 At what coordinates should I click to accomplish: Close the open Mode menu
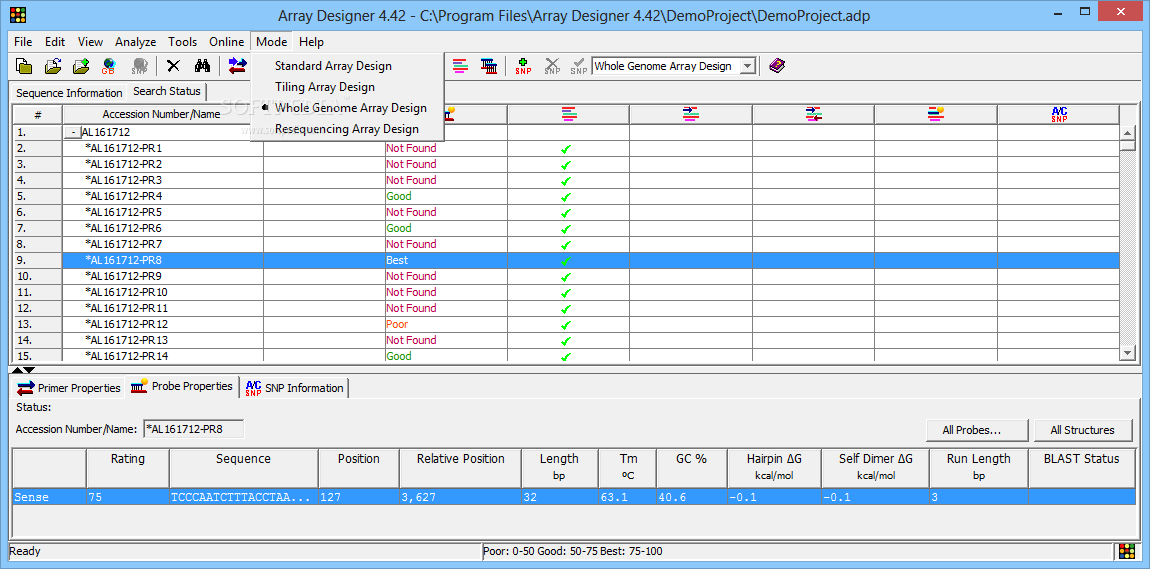[x=271, y=42]
